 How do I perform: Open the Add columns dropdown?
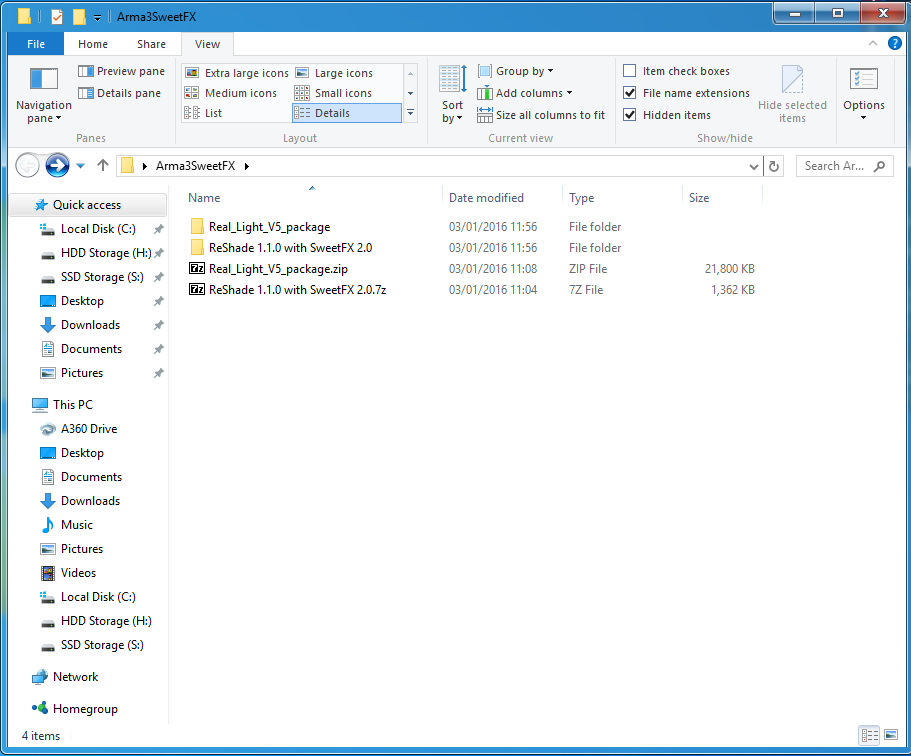click(x=525, y=93)
